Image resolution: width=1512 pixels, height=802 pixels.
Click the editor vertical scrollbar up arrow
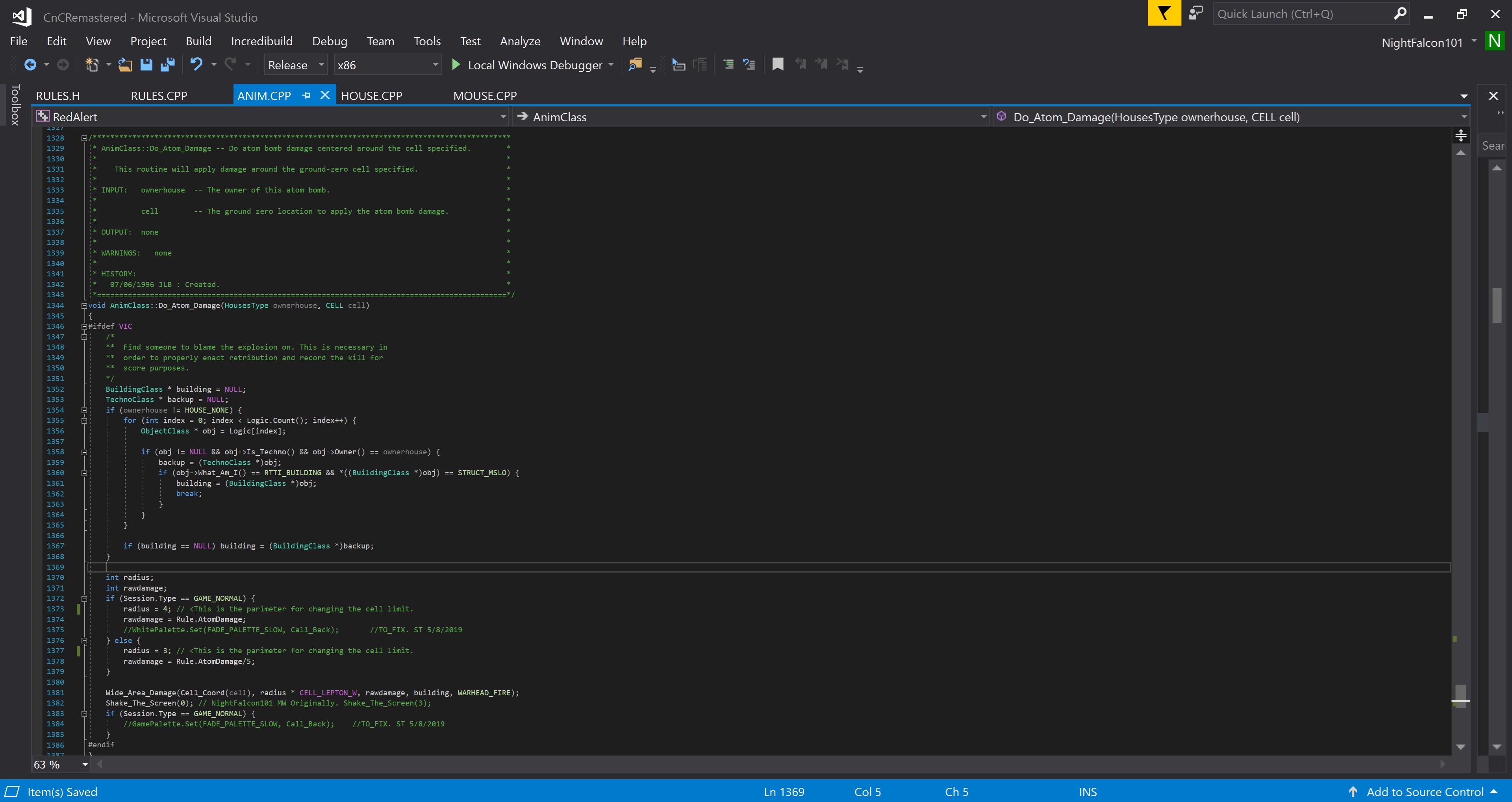(x=1461, y=153)
